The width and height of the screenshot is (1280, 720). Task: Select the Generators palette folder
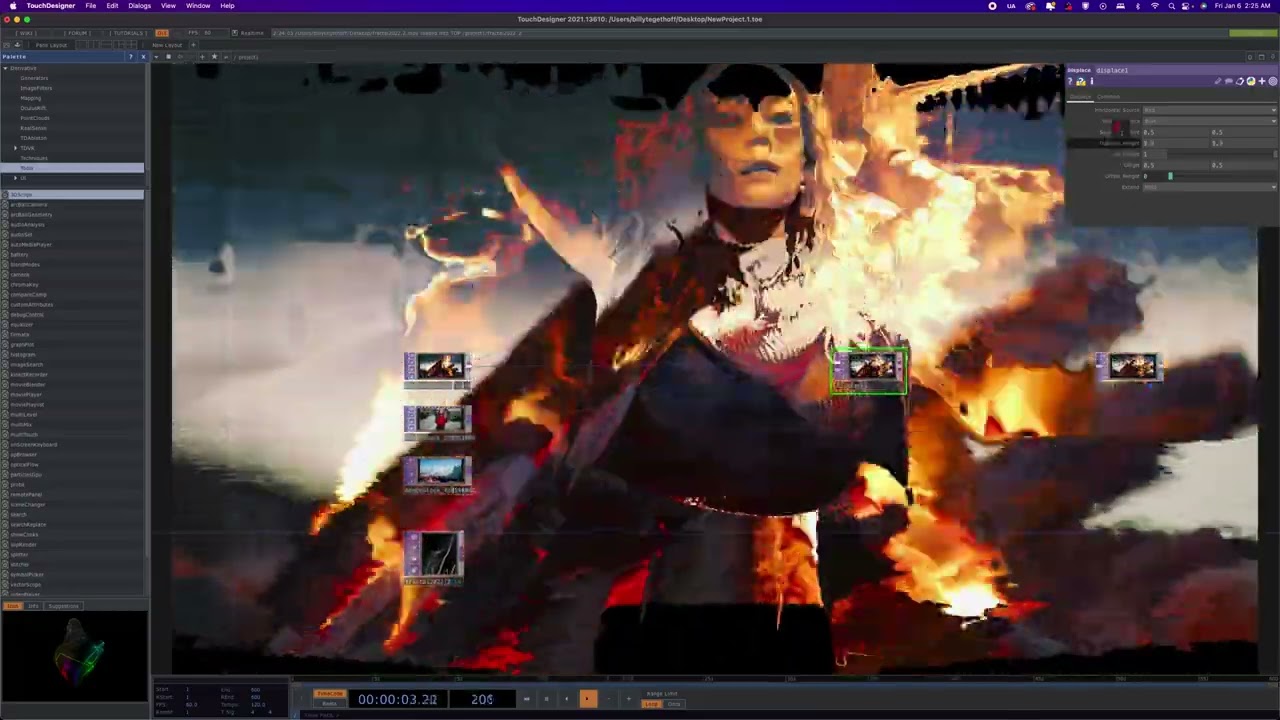click(34, 78)
